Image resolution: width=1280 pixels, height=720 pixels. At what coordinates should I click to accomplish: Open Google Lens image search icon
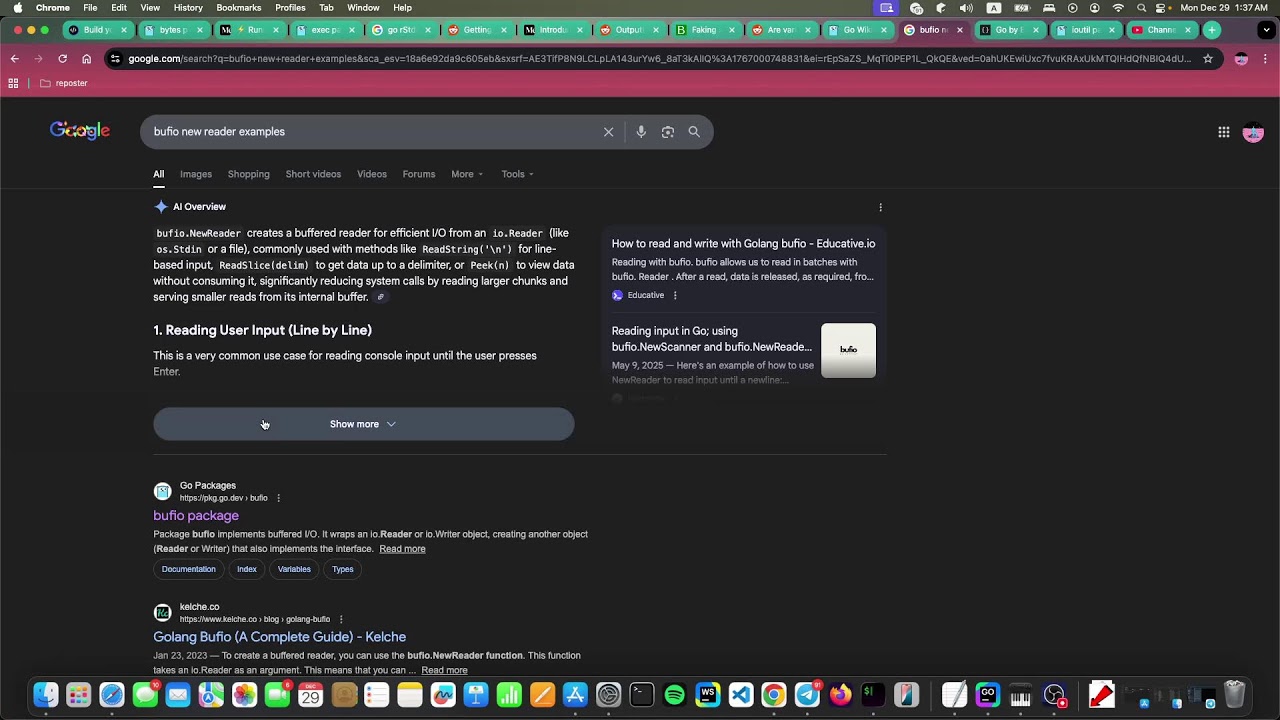[x=668, y=132]
